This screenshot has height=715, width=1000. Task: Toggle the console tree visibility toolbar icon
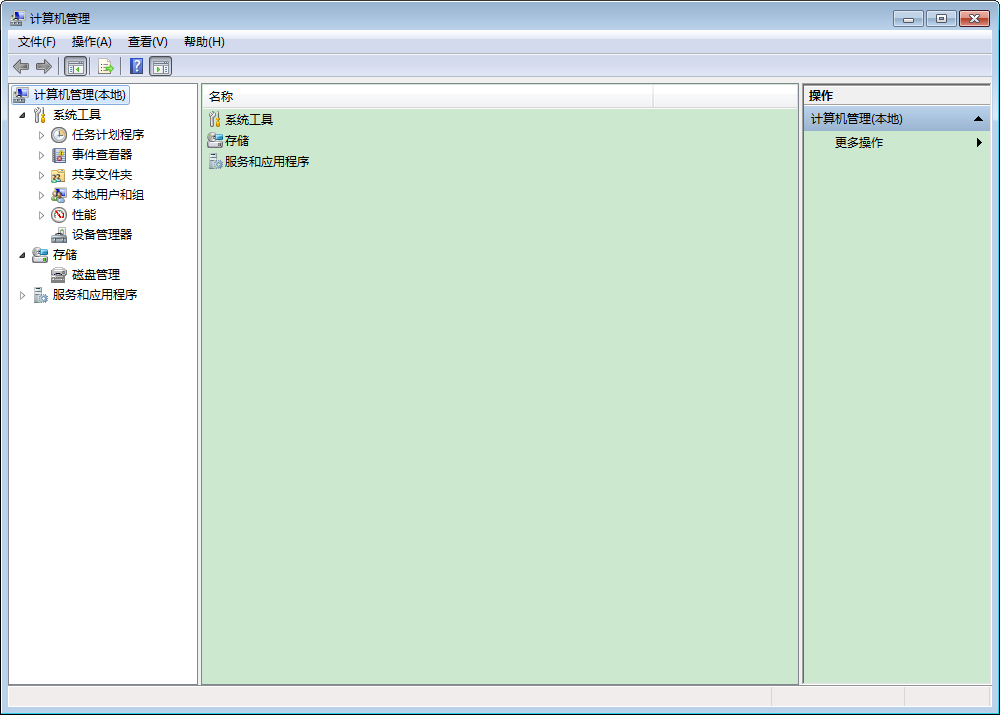75,66
